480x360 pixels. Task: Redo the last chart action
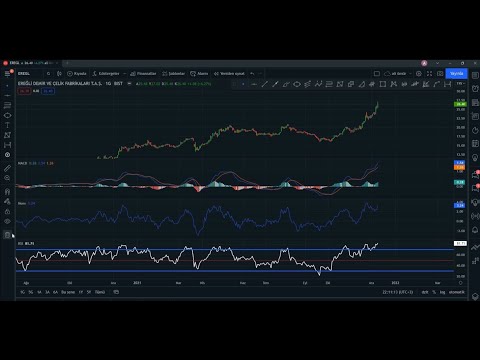click(x=260, y=74)
